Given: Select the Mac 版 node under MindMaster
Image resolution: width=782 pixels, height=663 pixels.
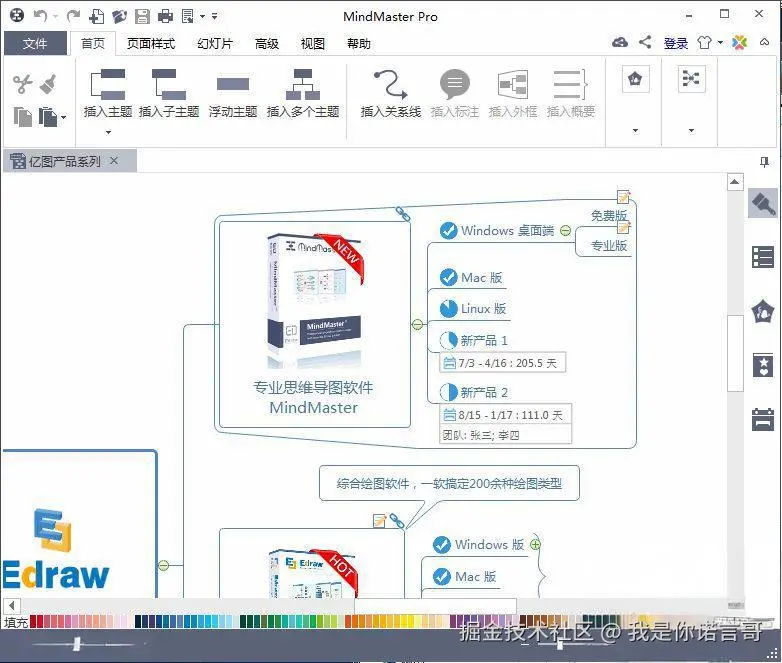Looking at the screenshot, I should (471, 277).
